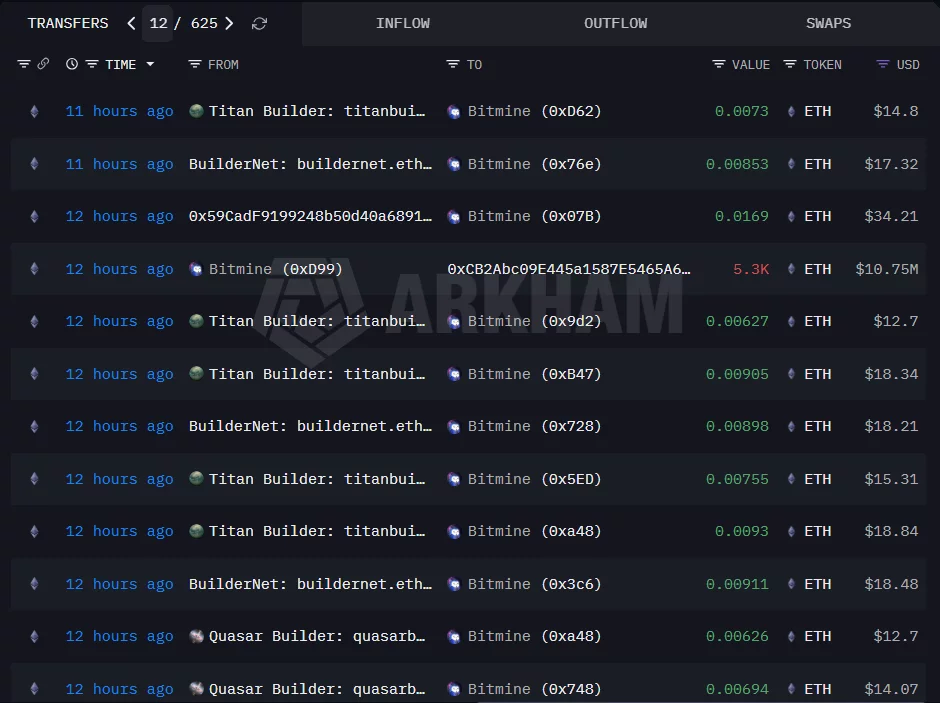
Task: Click the Bitmine logo next to (0xD99)
Action: [x=196, y=269]
